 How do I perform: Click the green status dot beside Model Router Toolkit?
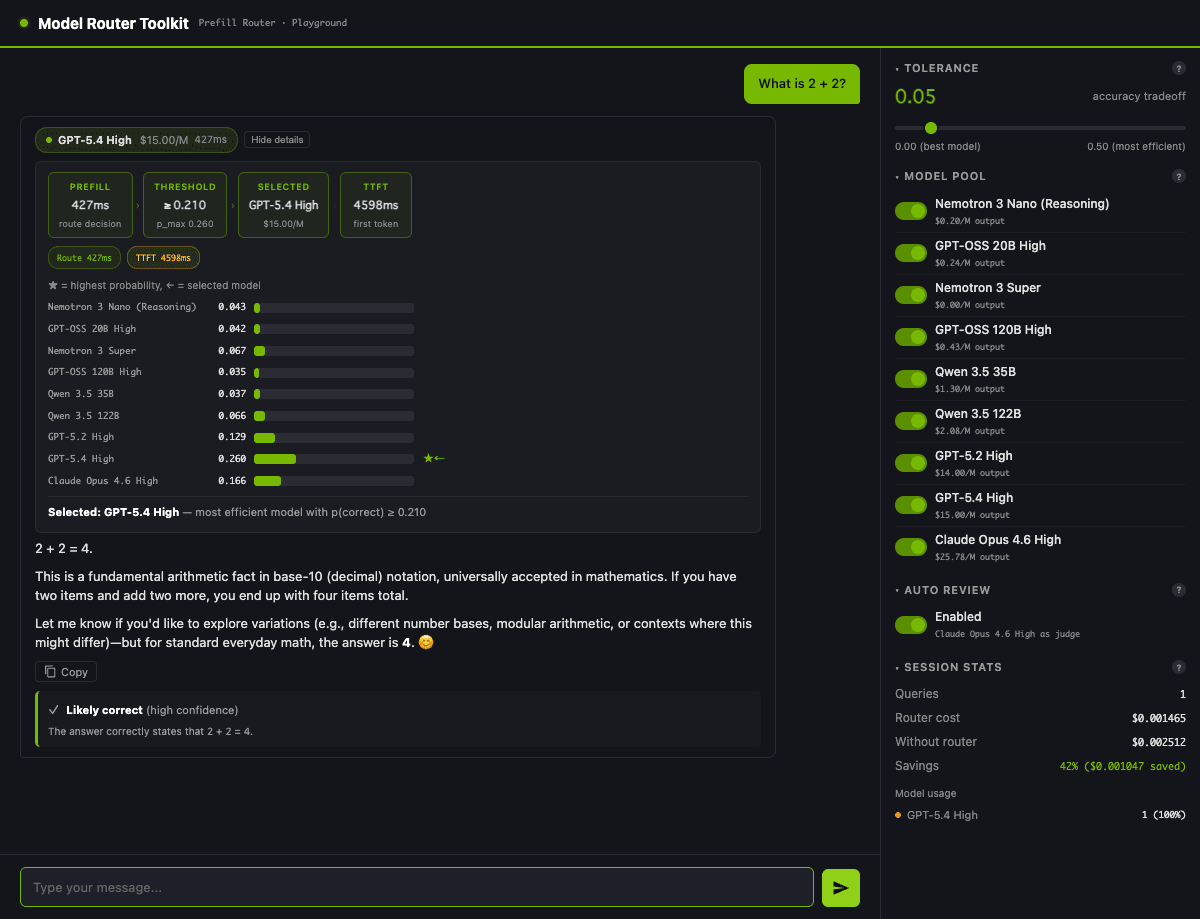click(24, 23)
